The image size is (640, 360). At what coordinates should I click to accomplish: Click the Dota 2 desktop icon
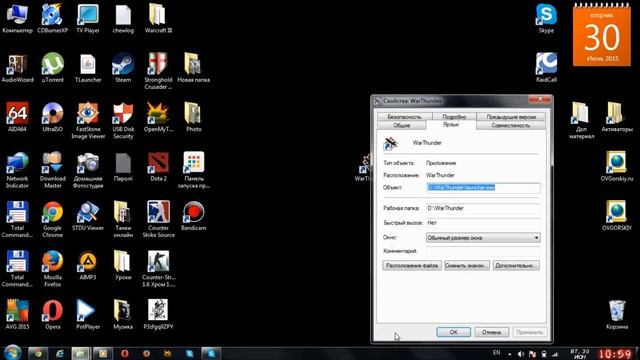(x=158, y=167)
